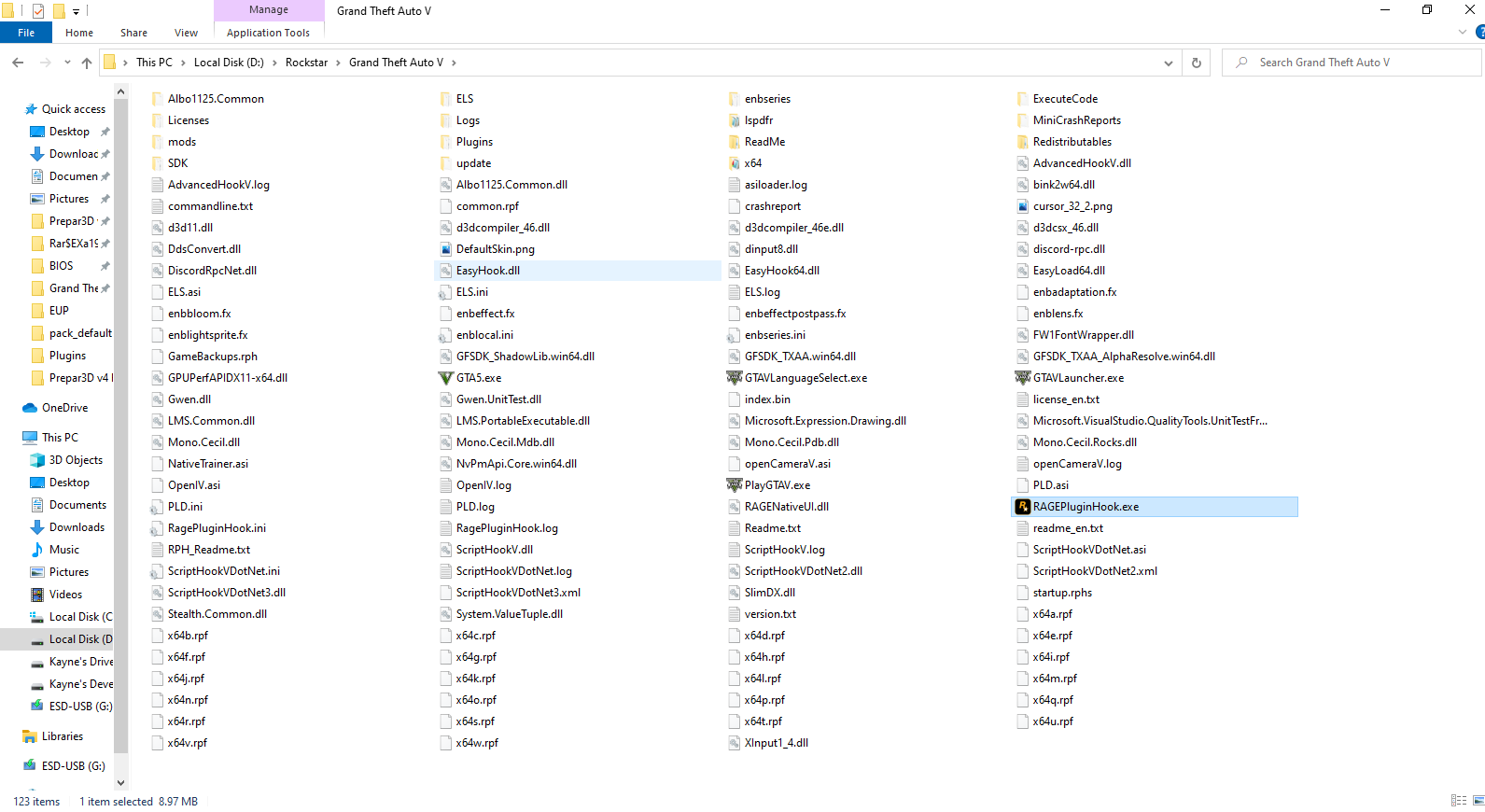Expand the address bar history dropdown
This screenshot has height=812, width=1485.
coord(1169,63)
